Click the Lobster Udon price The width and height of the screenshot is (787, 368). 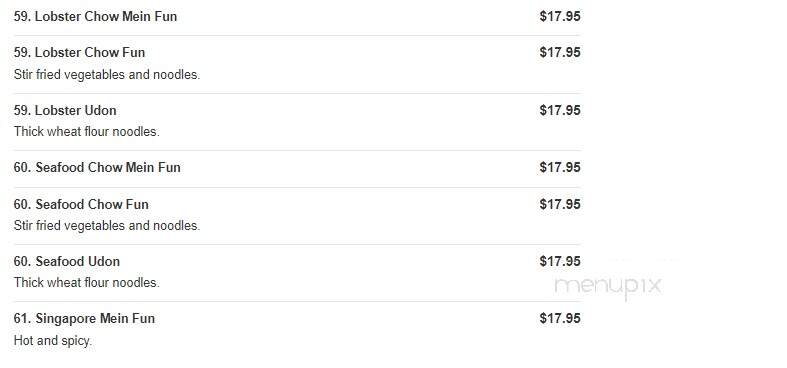click(x=560, y=110)
